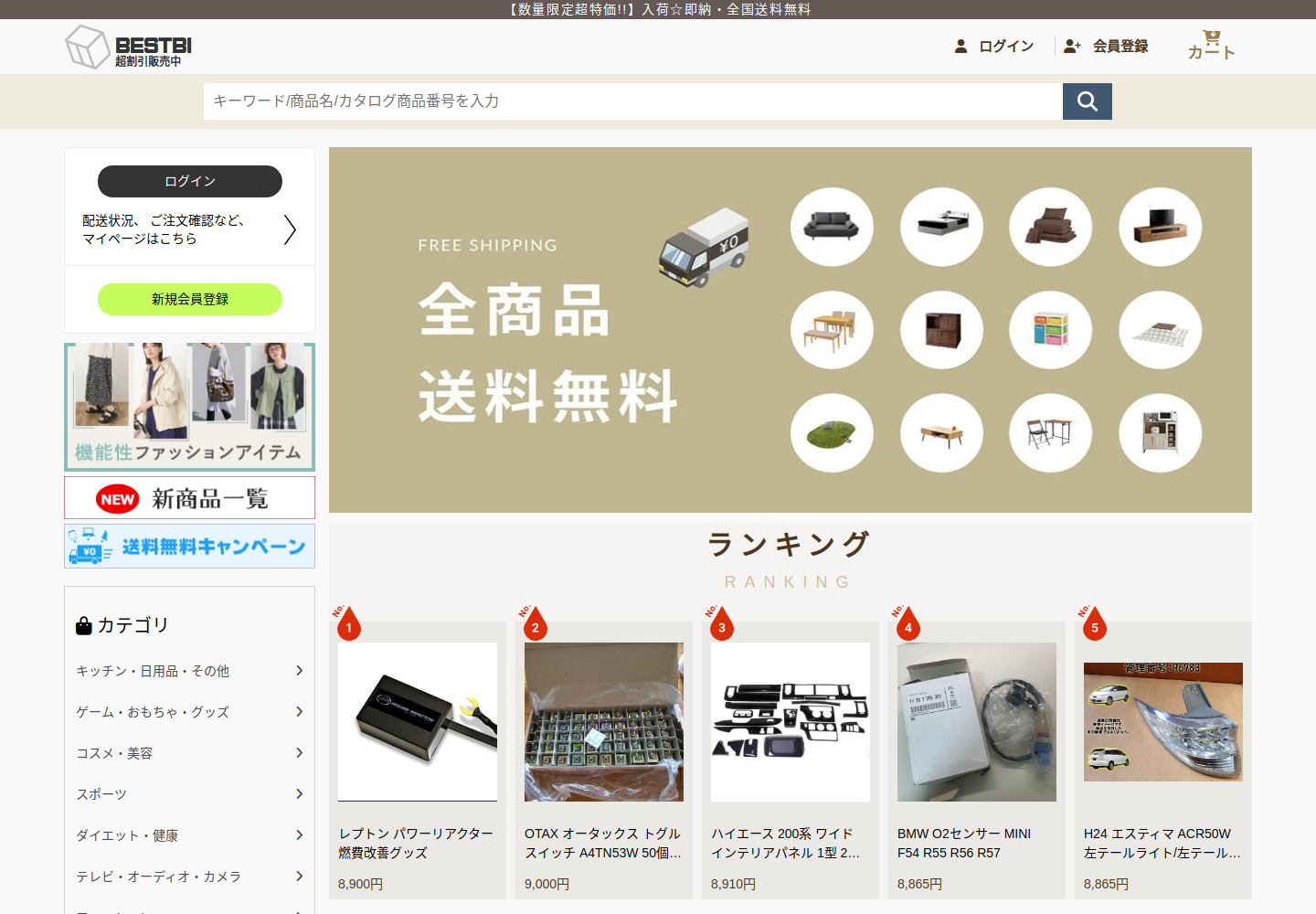Select the low coffee table circle icon
This screenshot has width=1316, height=914.
pos(941,433)
